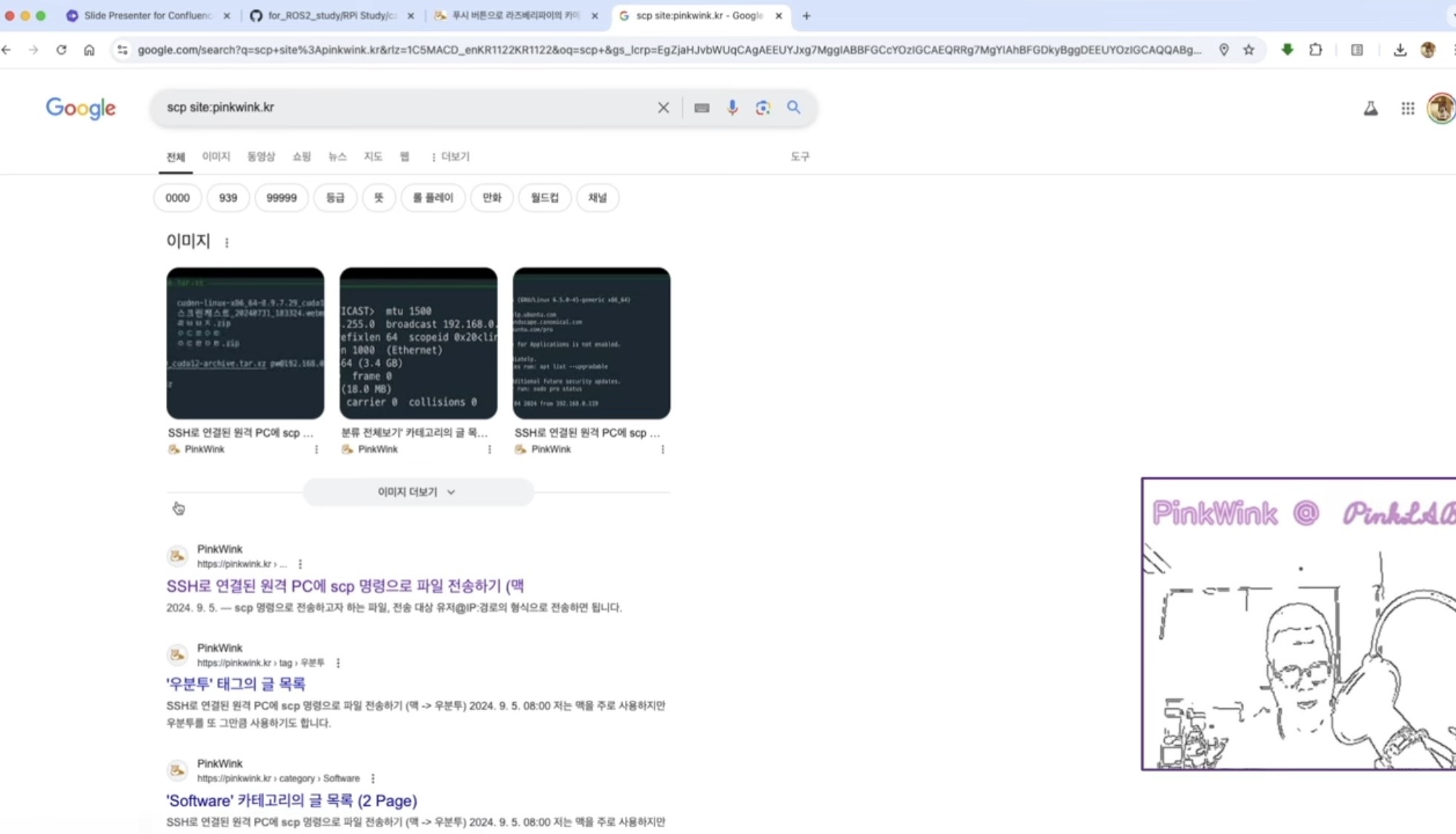
Task: Click the voice search microphone icon
Action: (x=732, y=107)
